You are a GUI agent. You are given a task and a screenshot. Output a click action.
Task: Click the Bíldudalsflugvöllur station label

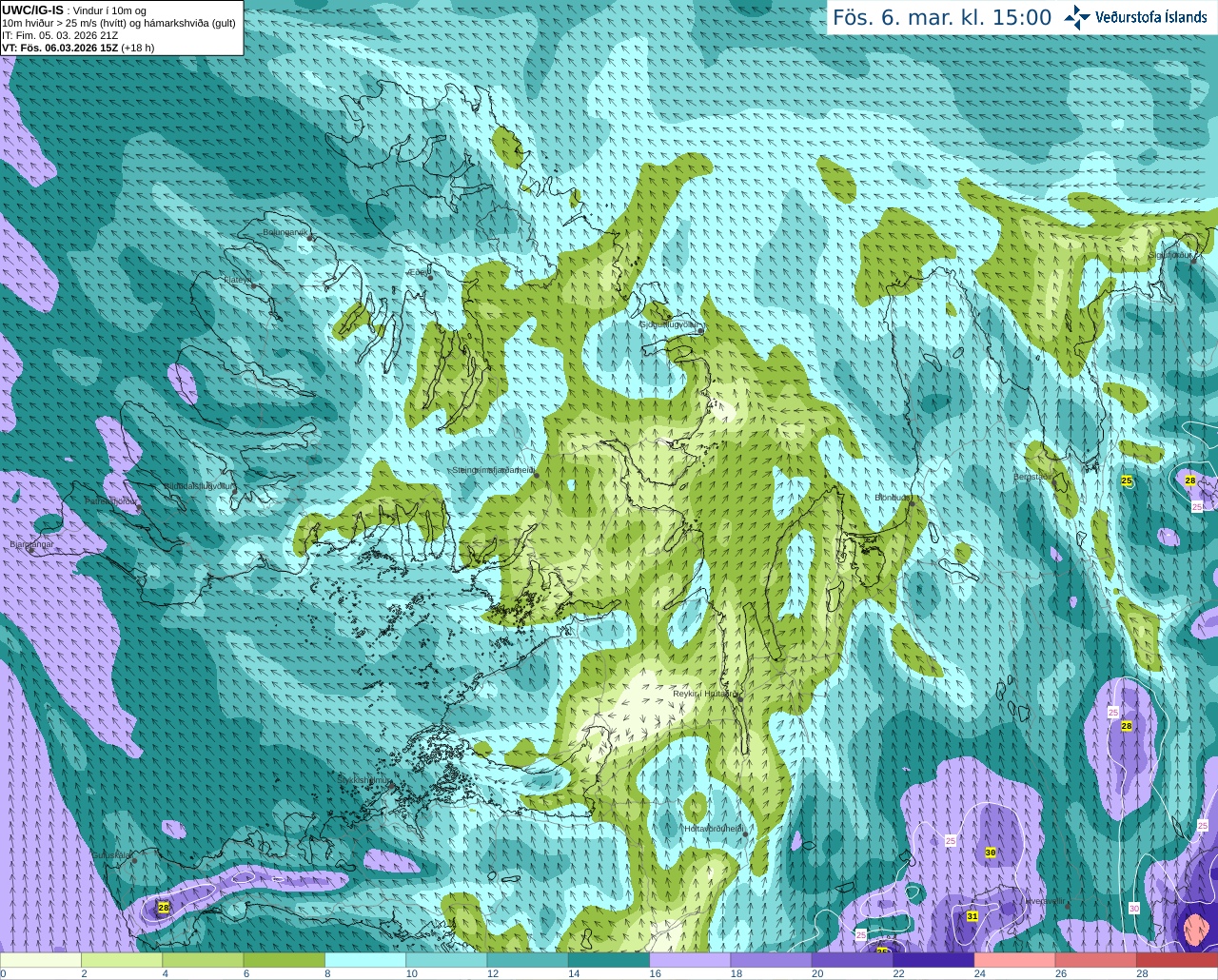pyautogui.click(x=198, y=485)
